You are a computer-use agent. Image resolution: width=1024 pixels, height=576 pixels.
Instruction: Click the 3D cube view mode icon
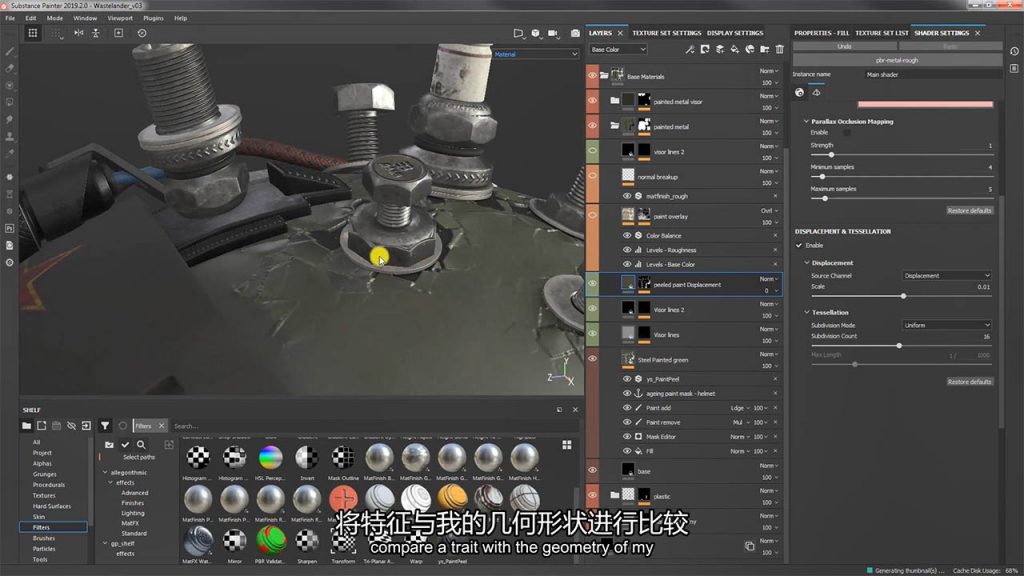point(536,33)
